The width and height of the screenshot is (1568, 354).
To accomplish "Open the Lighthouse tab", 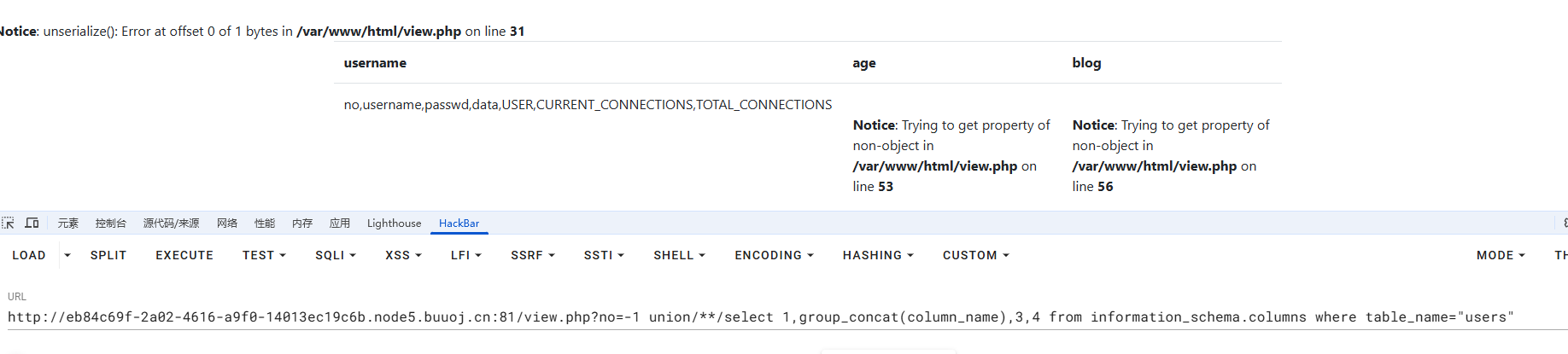I will [394, 223].
